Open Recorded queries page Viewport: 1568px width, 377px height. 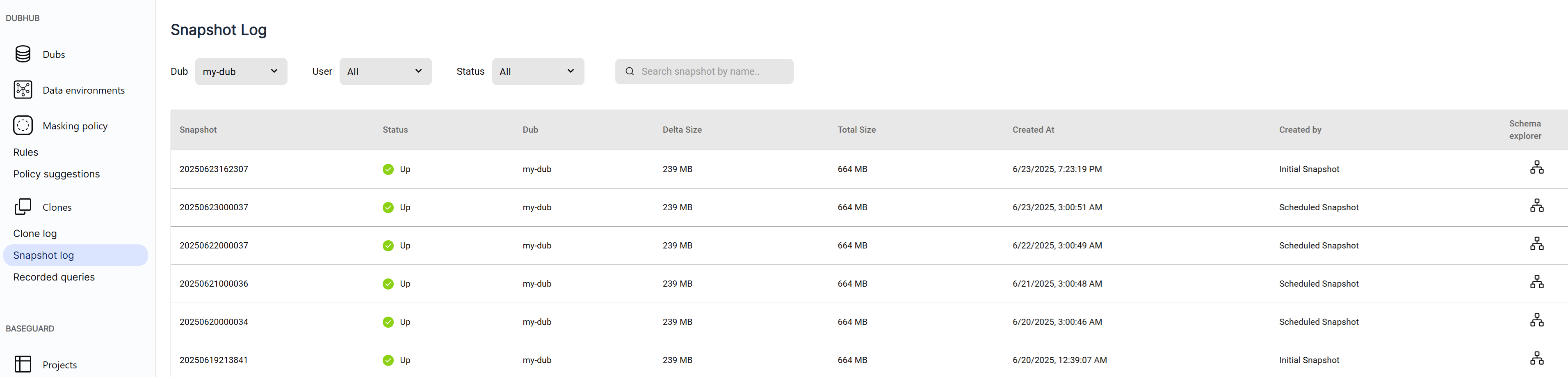click(x=54, y=277)
